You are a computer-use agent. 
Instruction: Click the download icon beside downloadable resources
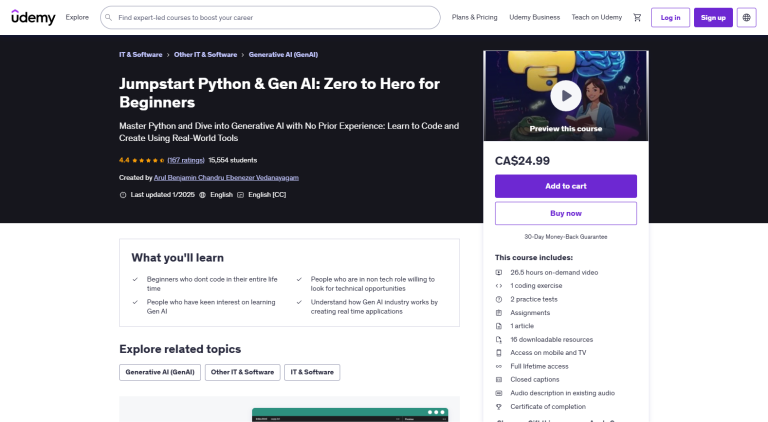tap(499, 339)
